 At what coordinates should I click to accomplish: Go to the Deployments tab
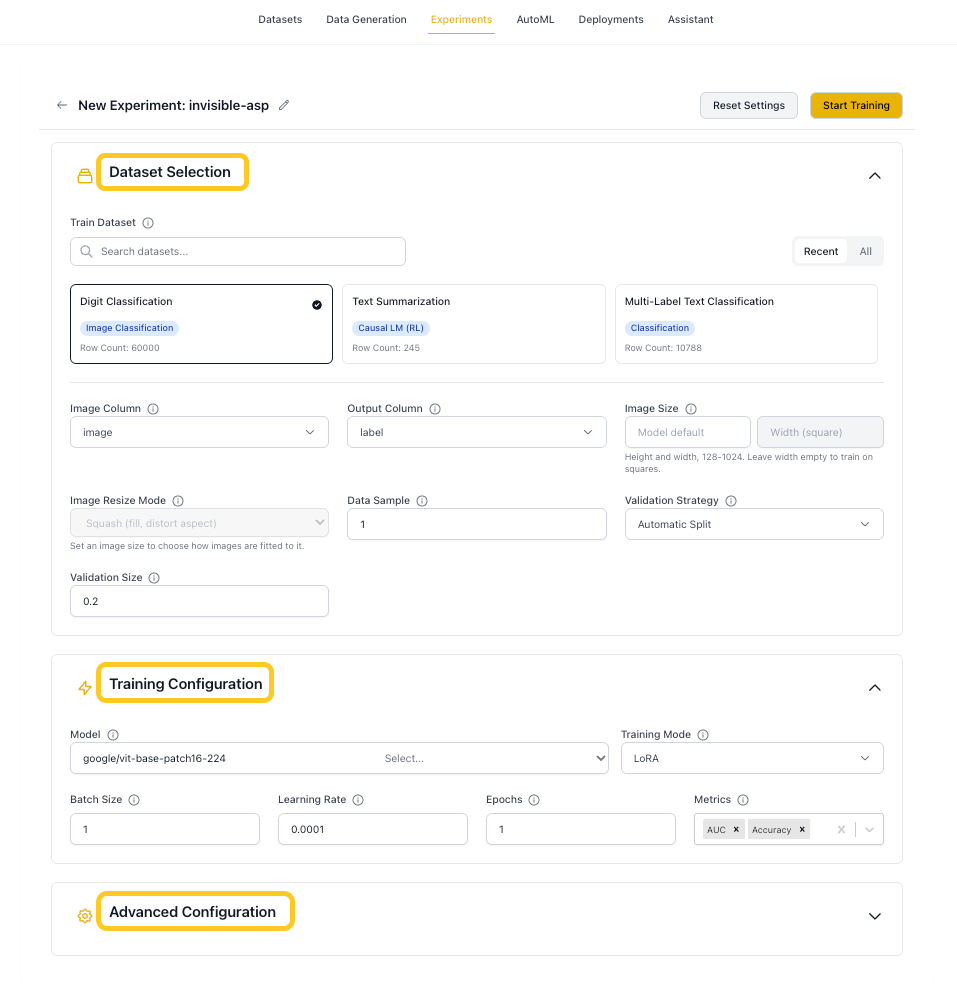point(611,19)
